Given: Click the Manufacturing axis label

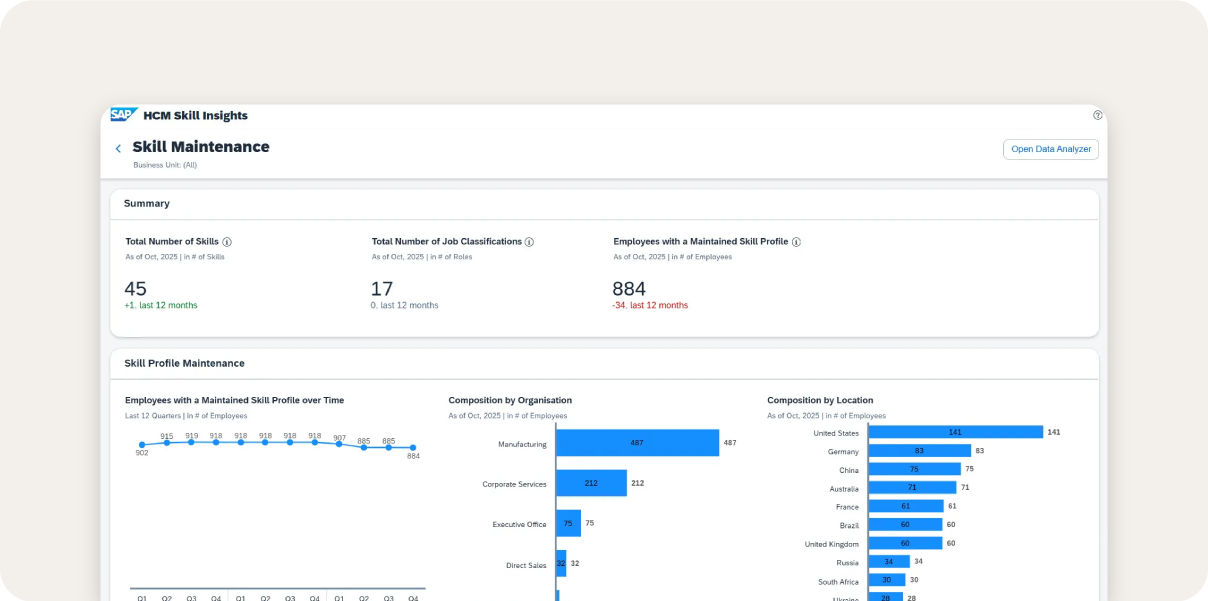Looking at the screenshot, I should 522,444.
